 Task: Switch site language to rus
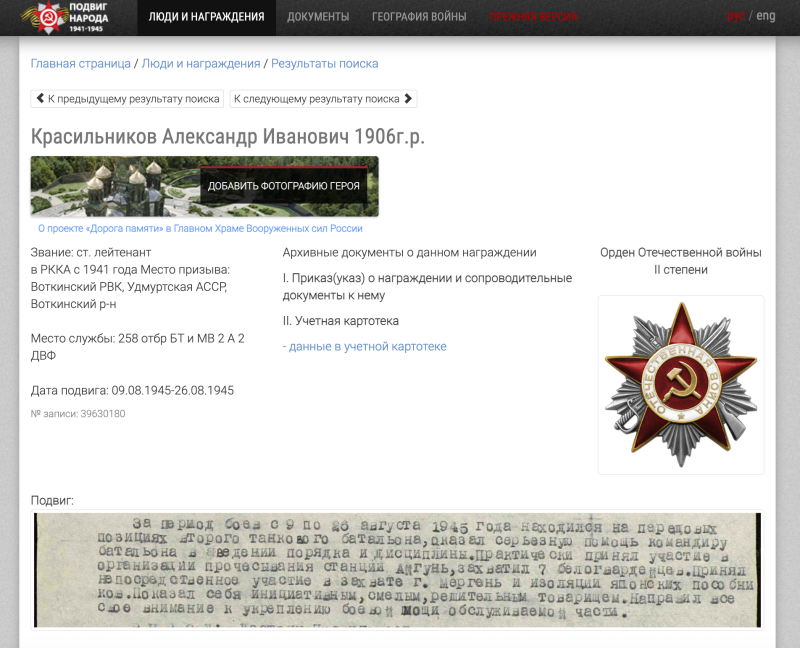click(735, 16)
